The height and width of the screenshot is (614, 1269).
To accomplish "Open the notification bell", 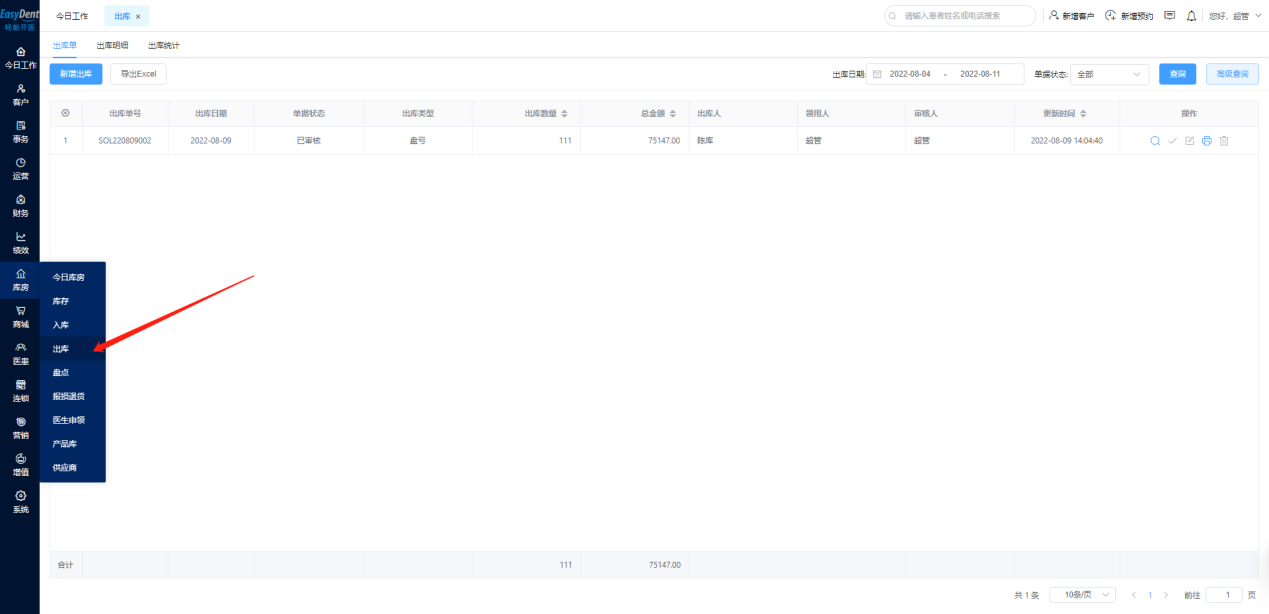I will click(x=1191, y=16).
